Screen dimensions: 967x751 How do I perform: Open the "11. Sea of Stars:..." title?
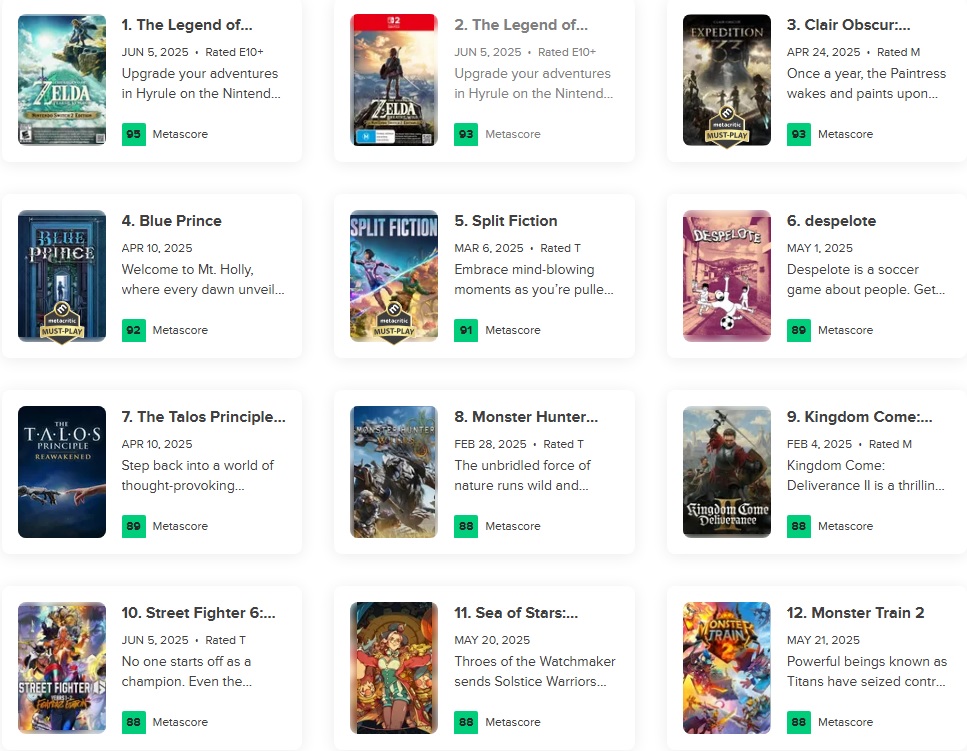click(516, 612)
